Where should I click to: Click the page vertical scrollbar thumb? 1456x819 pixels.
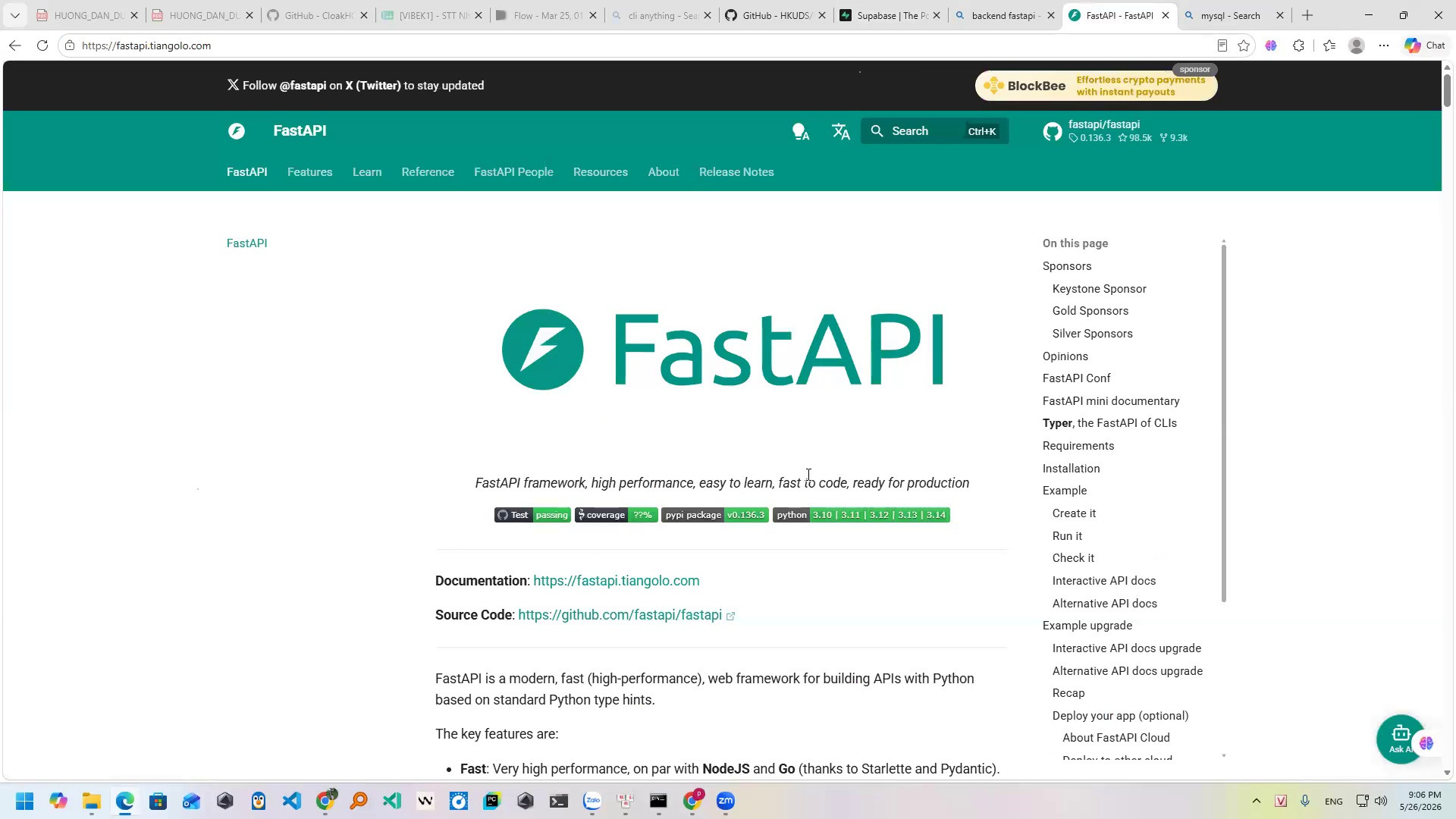coord(1447,90)
